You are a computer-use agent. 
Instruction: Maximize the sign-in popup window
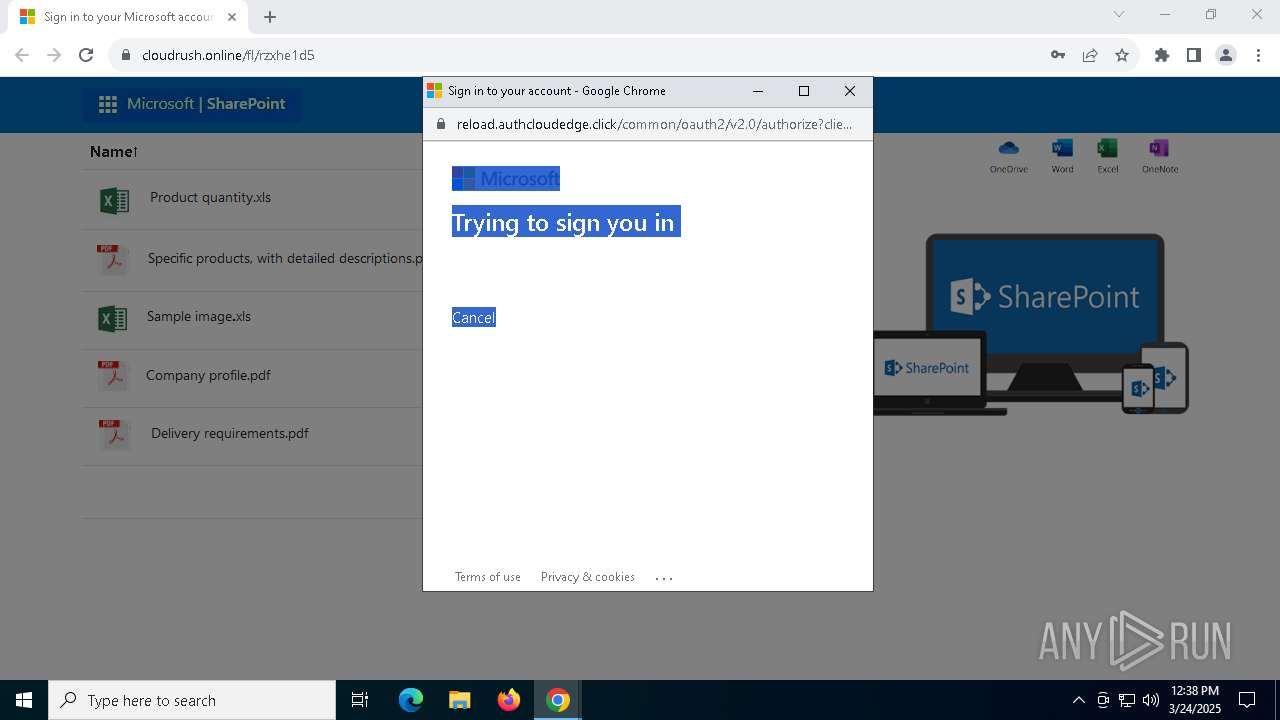click(803, 91)
